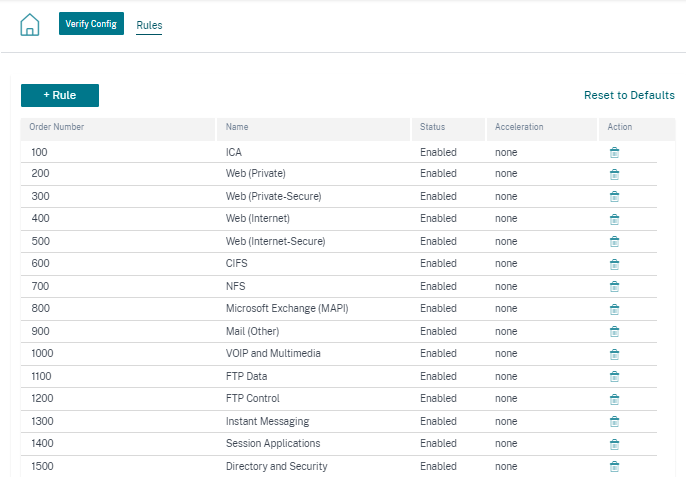
Task: Delete the Web (Private-Secure) rule
Action: 614,196
